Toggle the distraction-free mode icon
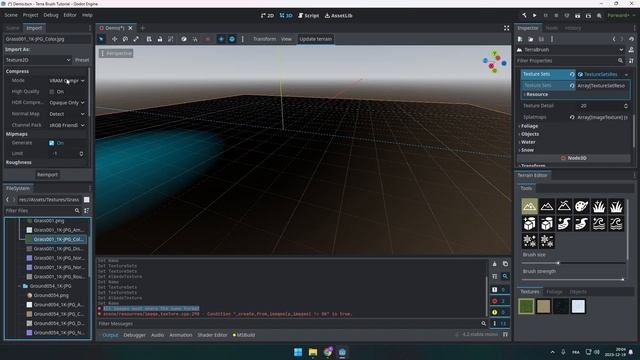640x360 pixels. click(507, 28)
